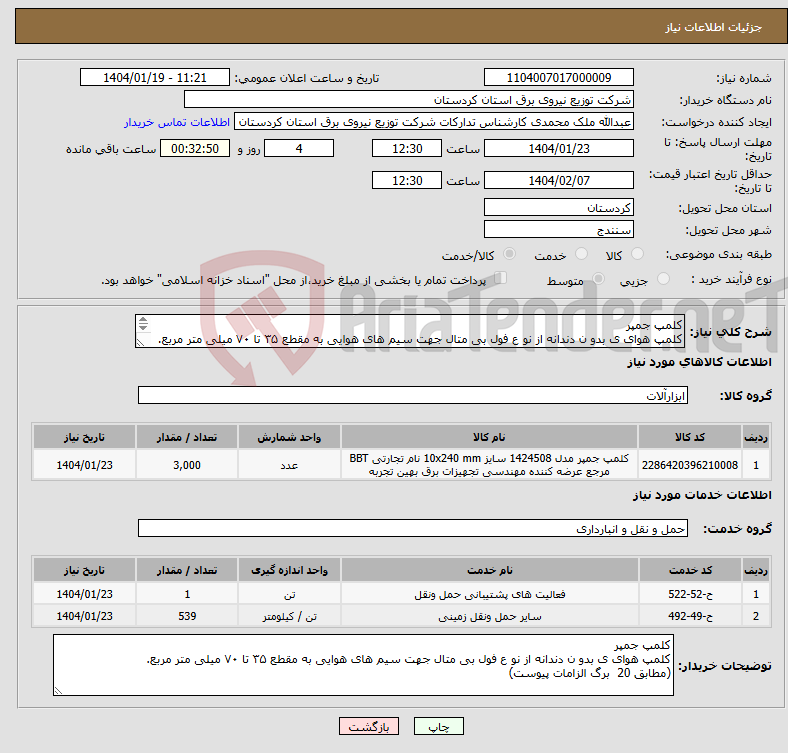Click resize handle of توضیحات خریدار text area
The width and height of the screenshot is (788, 753).
[58, 691]
